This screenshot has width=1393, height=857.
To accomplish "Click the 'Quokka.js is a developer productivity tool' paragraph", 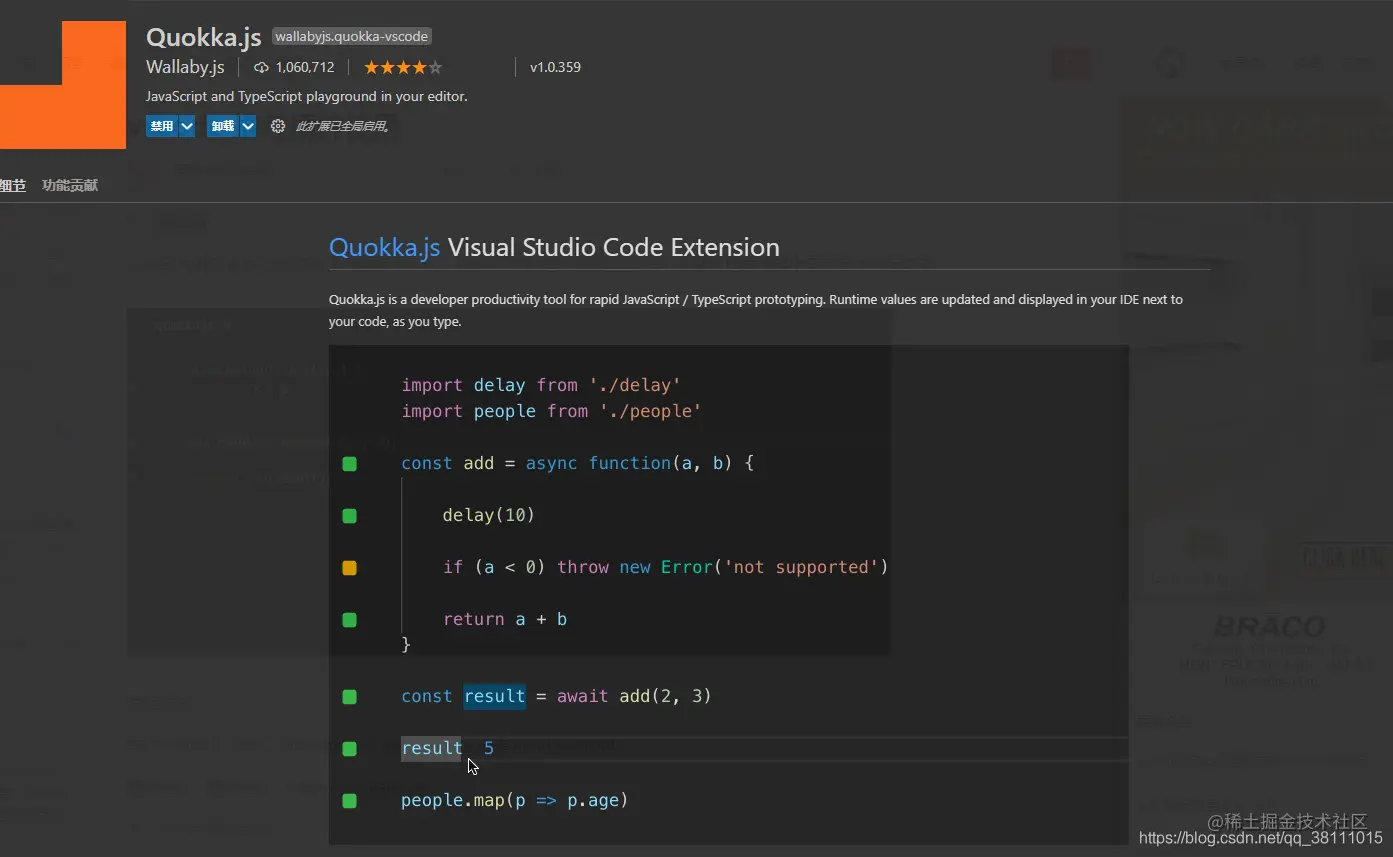I will tap(756, 310).
